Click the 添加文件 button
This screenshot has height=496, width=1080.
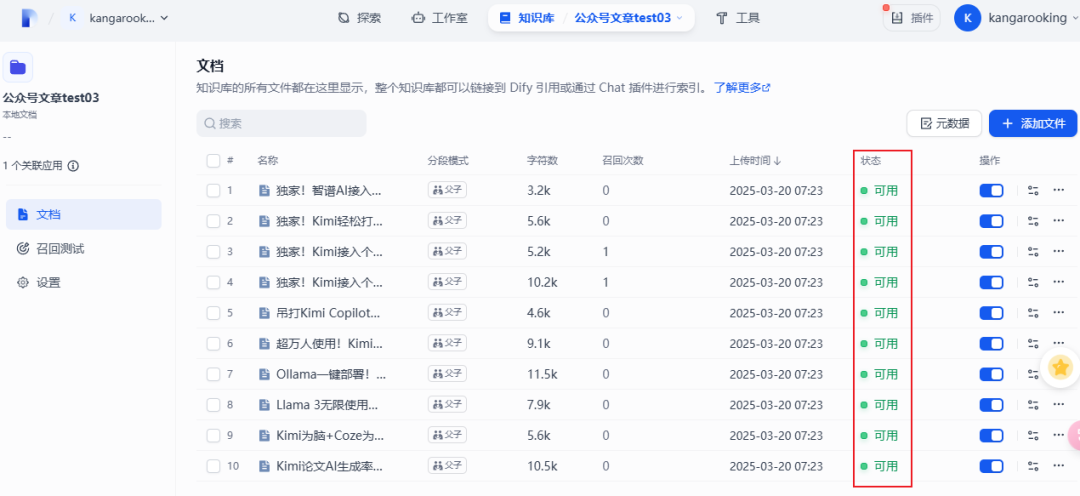[1033, 123]
